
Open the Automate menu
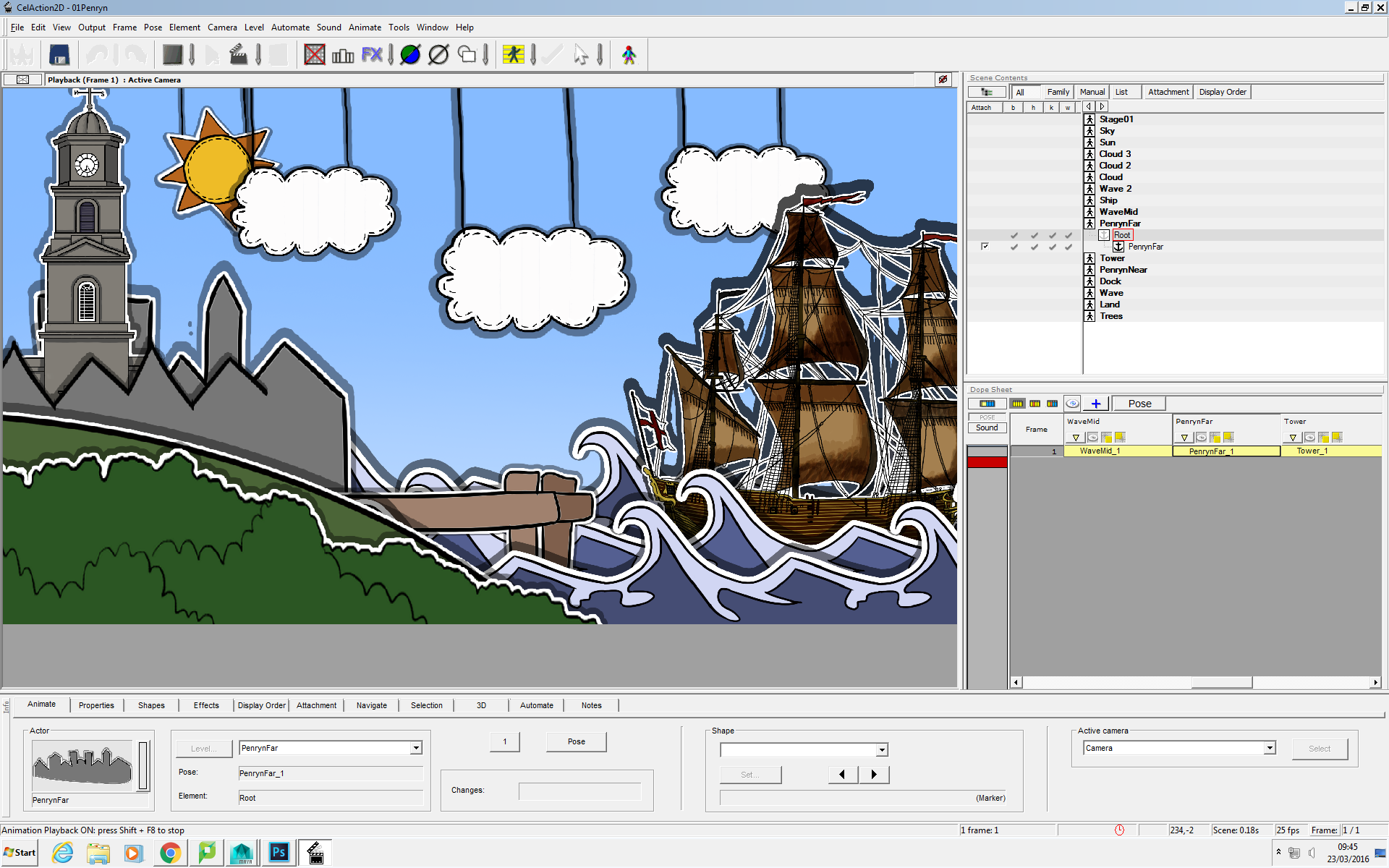coord(290,27)
